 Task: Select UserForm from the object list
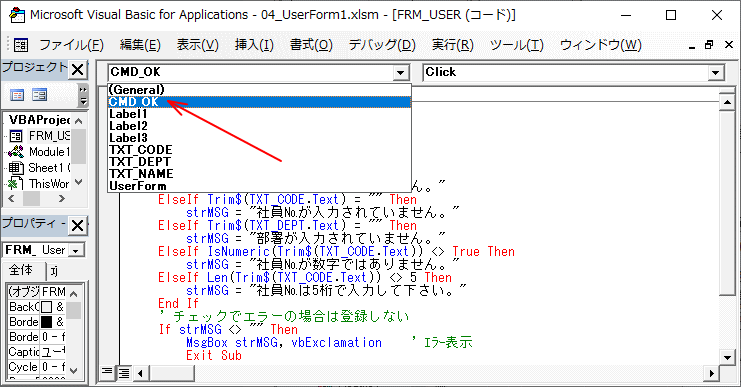pyautogui.click(x=259, y=186)
